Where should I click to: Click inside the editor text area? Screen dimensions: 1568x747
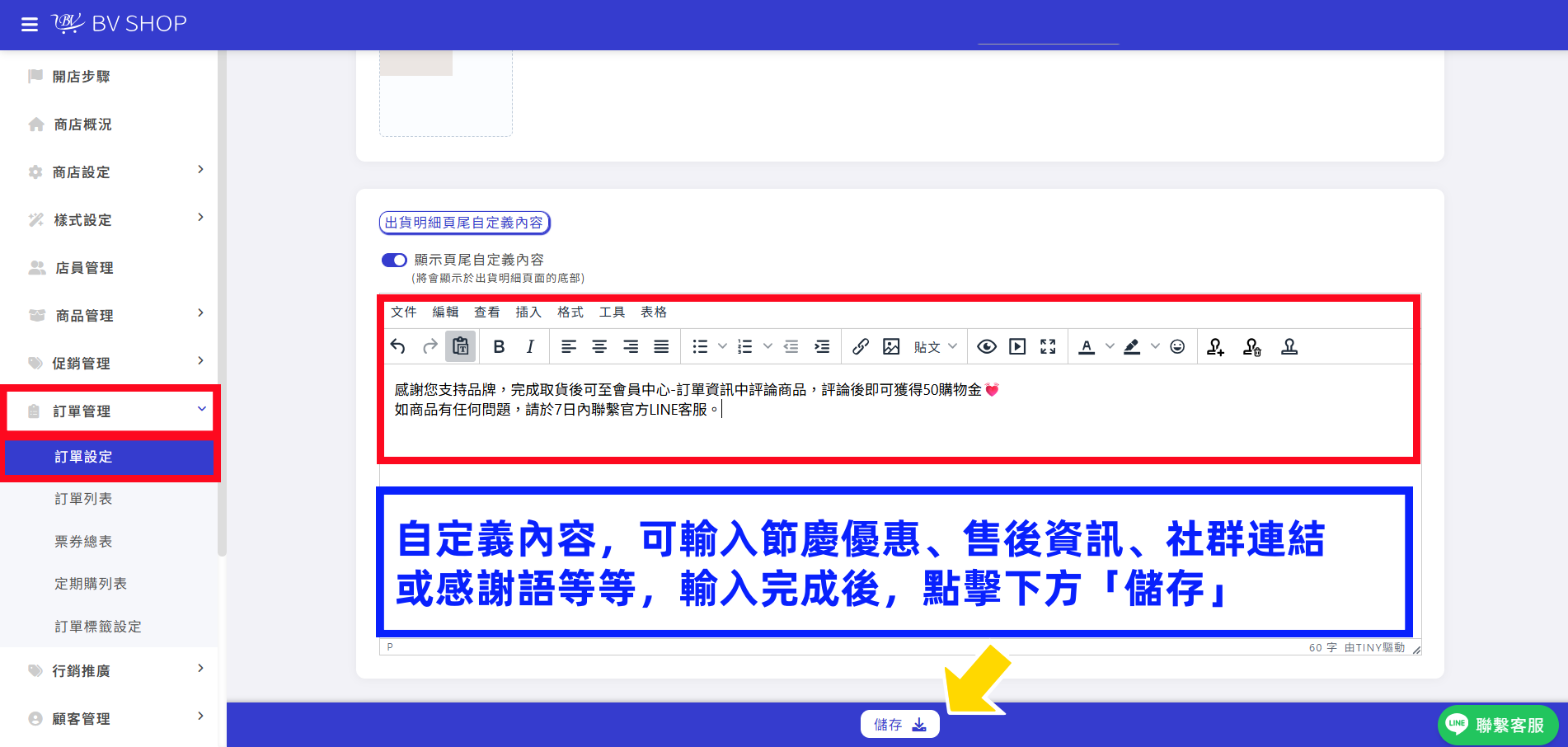(899, 412)
